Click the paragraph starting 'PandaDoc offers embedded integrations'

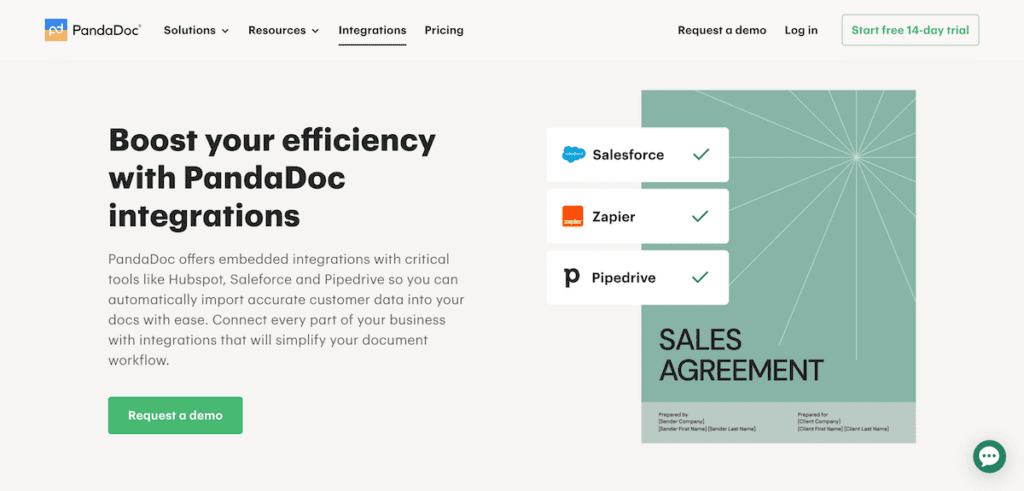pos(286,309)
